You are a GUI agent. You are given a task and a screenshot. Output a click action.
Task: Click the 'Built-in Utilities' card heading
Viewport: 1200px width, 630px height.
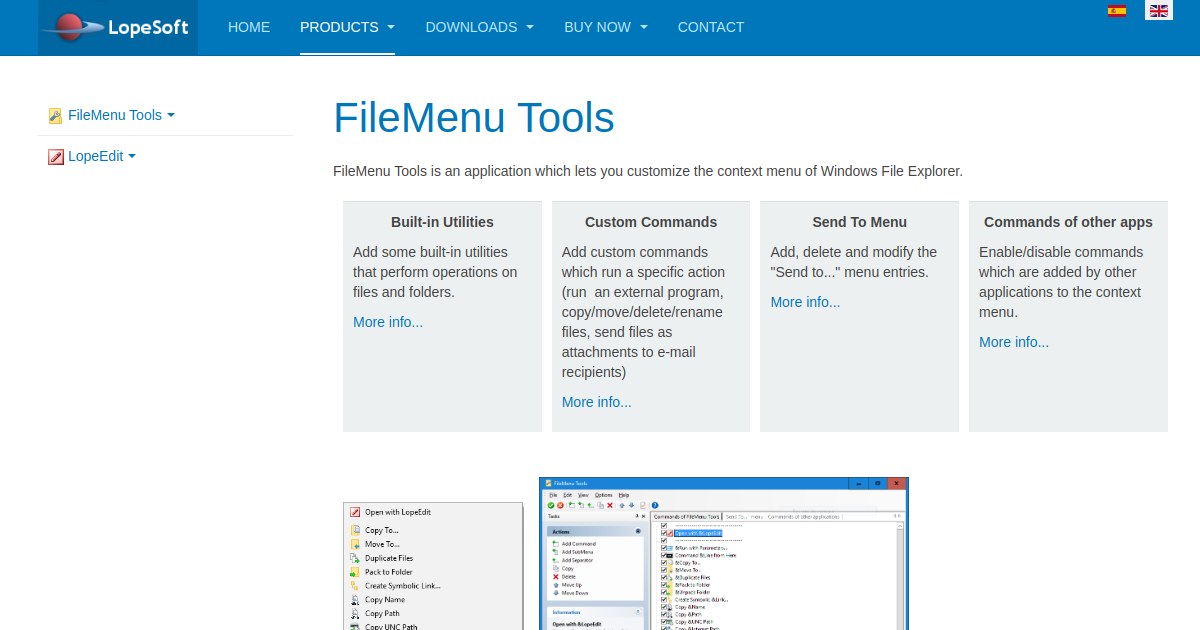(442, 222)
